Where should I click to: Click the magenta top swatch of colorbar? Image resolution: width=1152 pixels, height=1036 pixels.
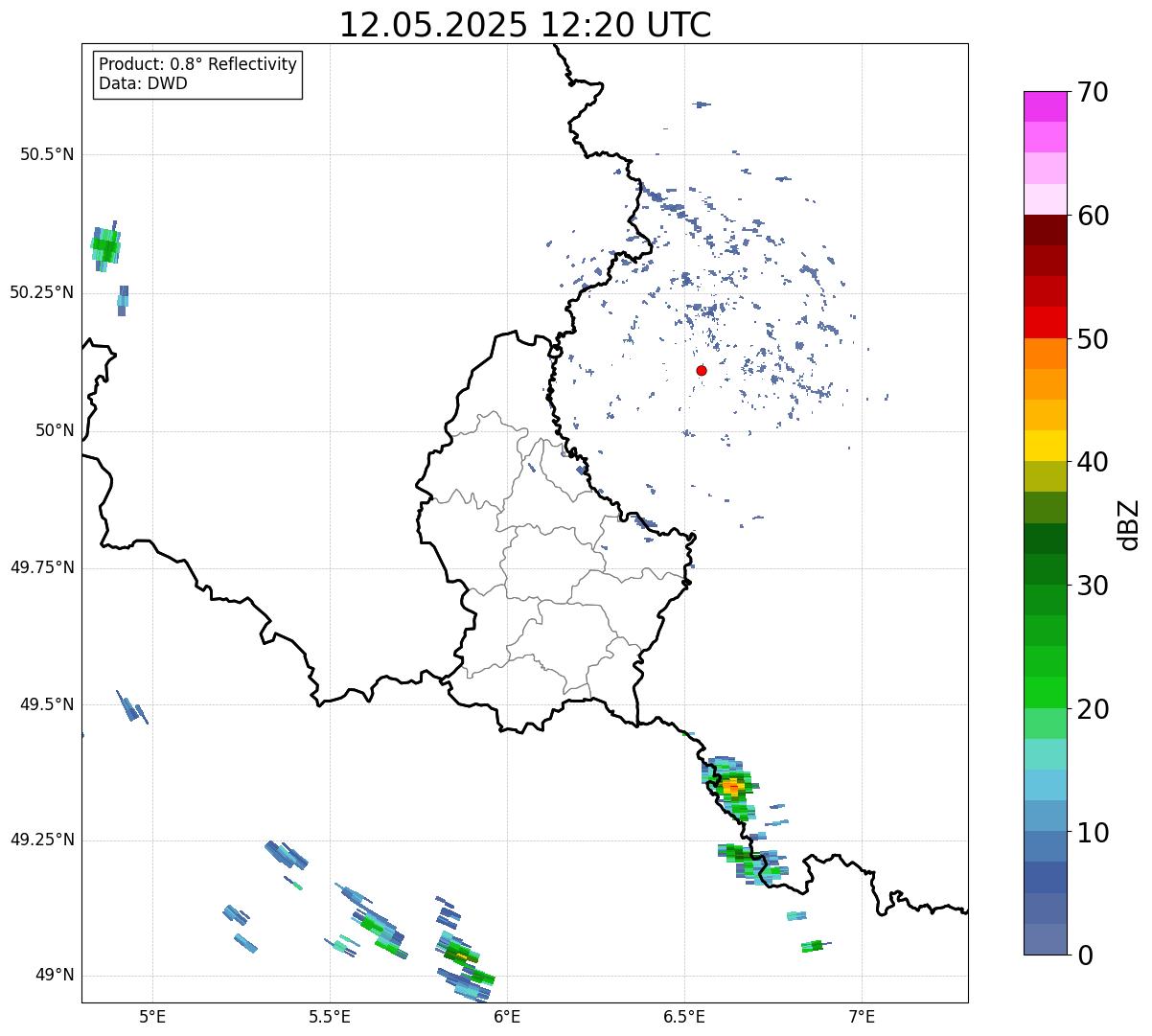[x=1046, y=106]
